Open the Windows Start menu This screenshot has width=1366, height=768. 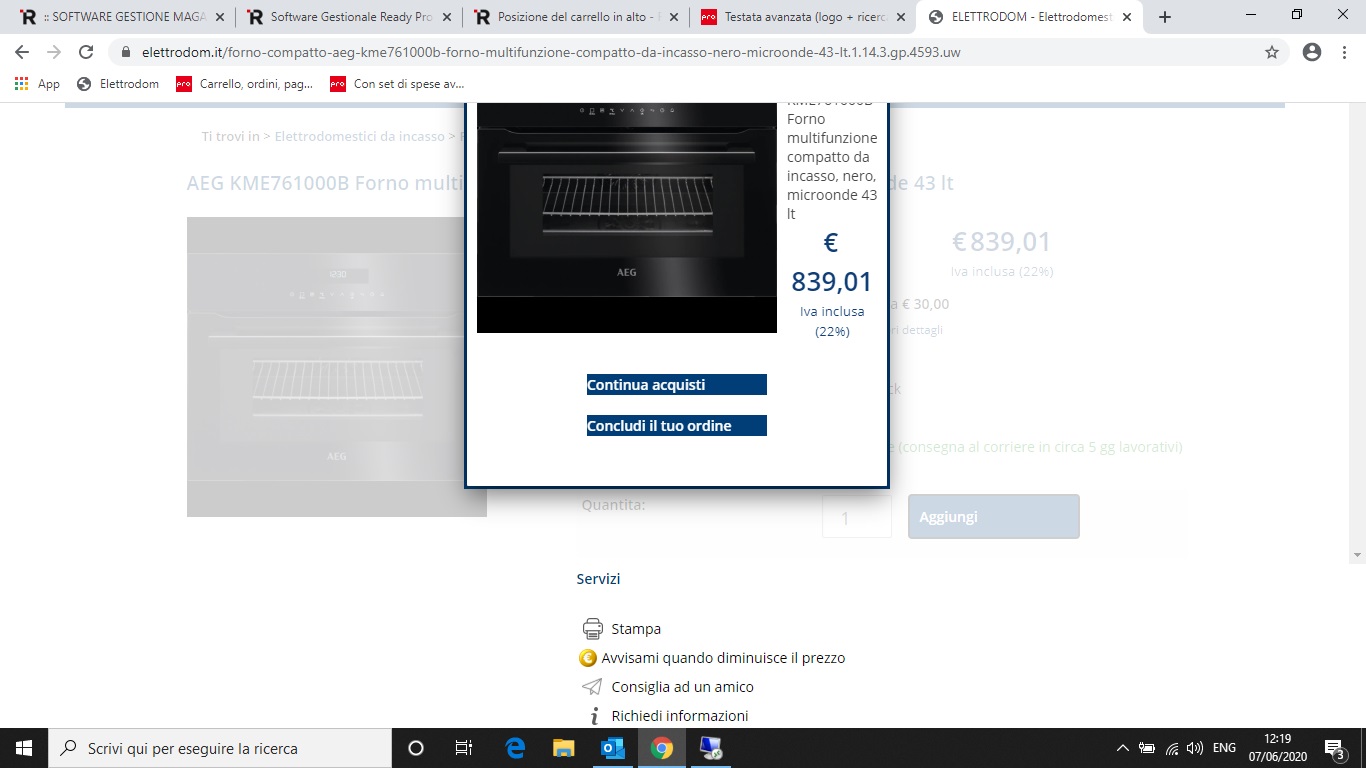(24, 748)
